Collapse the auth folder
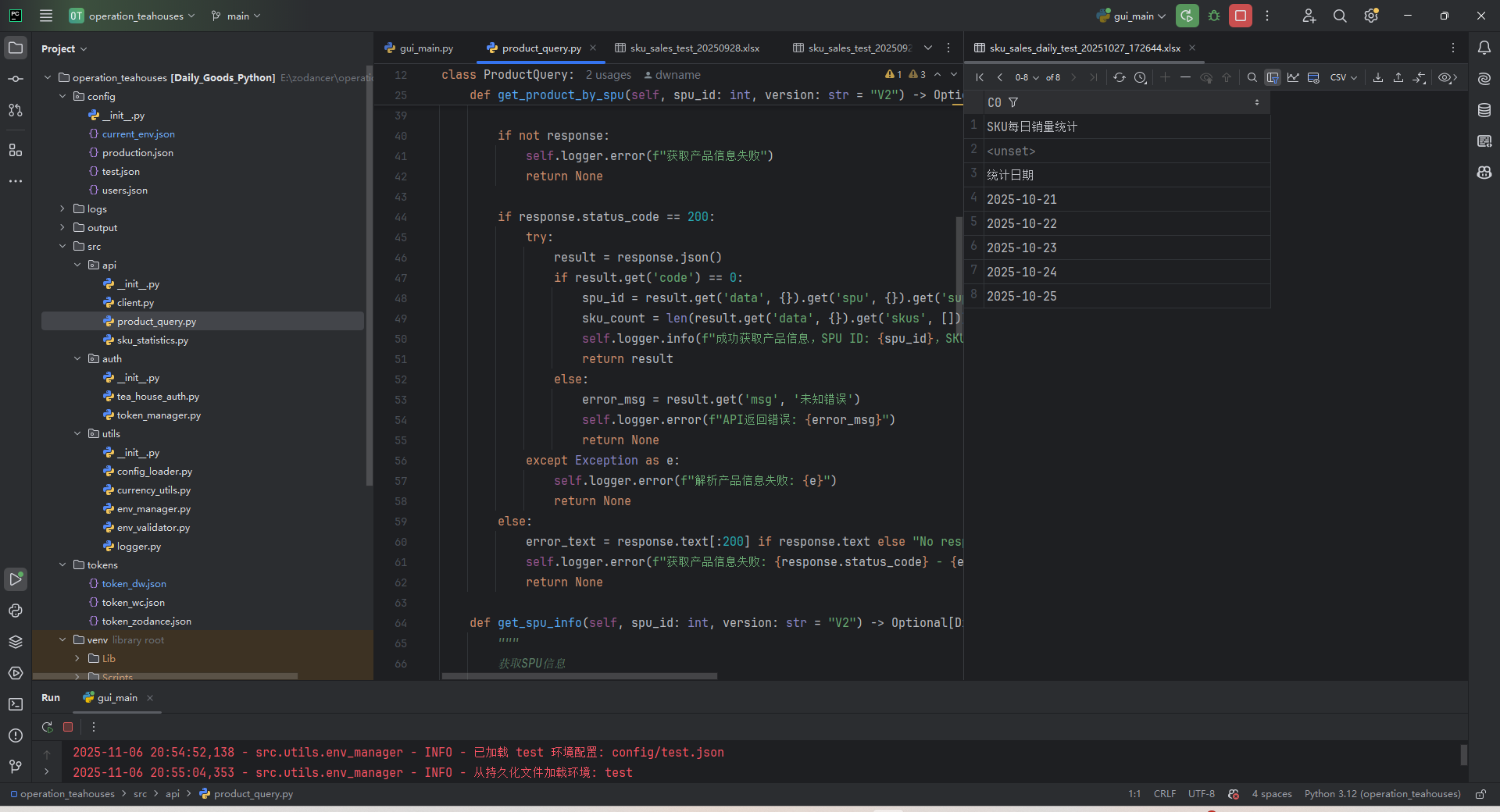This screenshot has width=1500, height=812. tap(77, 358)
